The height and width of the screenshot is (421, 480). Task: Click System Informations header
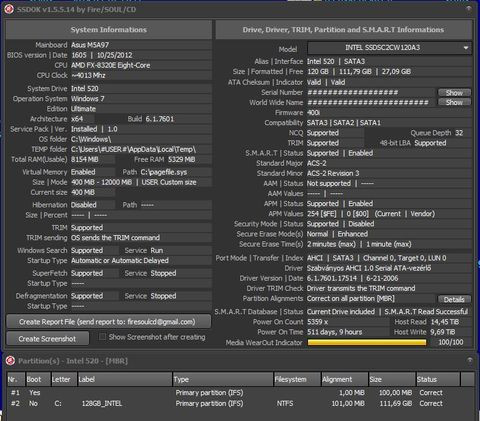click(109, 30)
